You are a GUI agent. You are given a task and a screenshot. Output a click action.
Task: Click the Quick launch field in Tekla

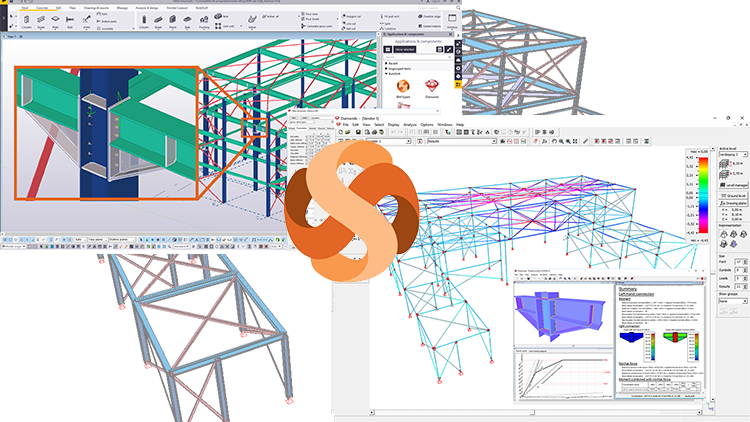pos(437,8)
